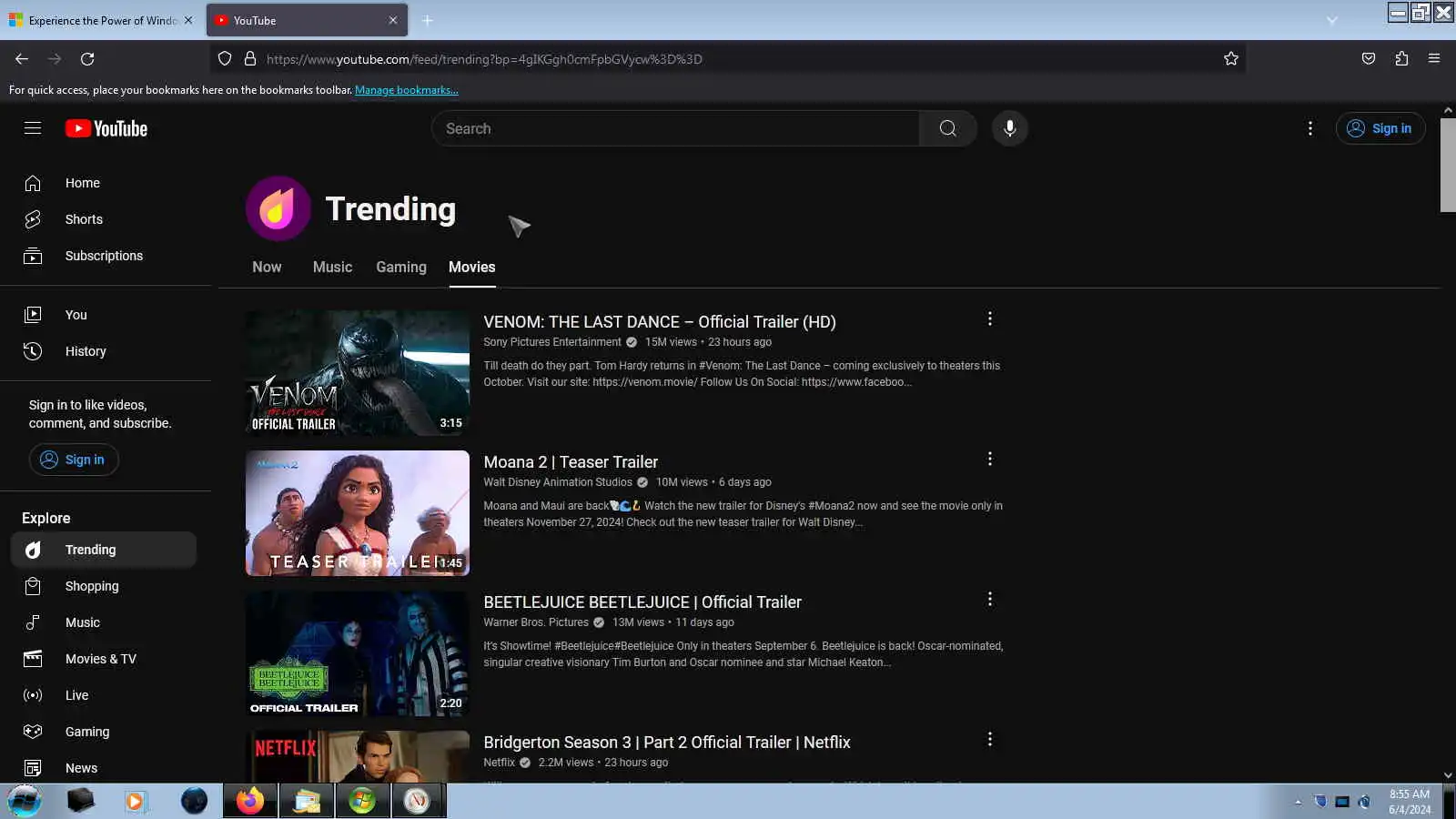Viewport: 1456px width, 819px height.
Task: Open Shopping in Explore
Action: coord(106,586)
